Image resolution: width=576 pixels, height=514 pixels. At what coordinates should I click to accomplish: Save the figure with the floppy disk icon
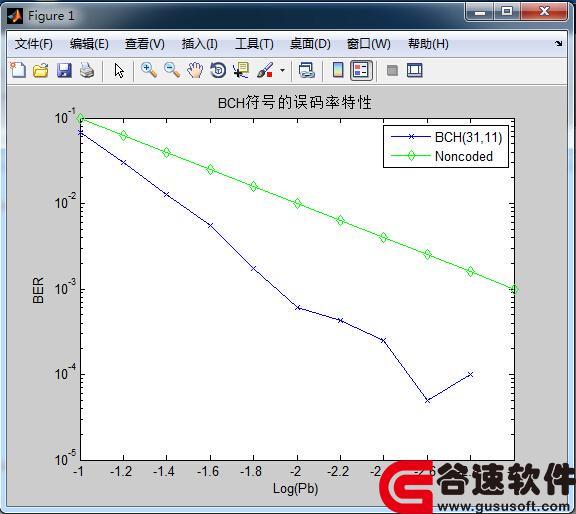coord(64,70)
